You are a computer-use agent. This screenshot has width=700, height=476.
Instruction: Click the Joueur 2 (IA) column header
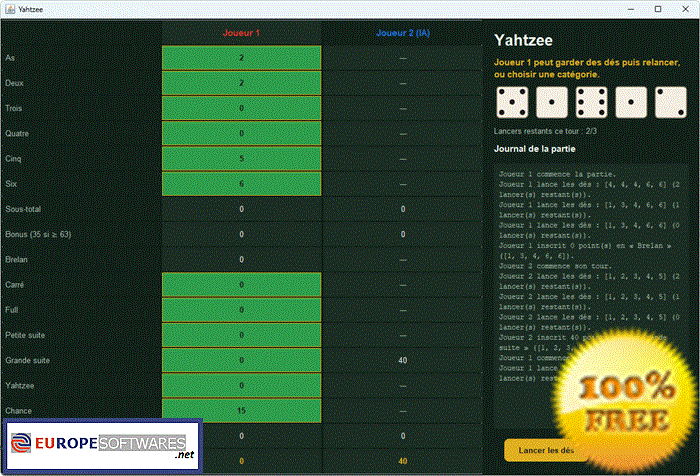coord(403,33)
